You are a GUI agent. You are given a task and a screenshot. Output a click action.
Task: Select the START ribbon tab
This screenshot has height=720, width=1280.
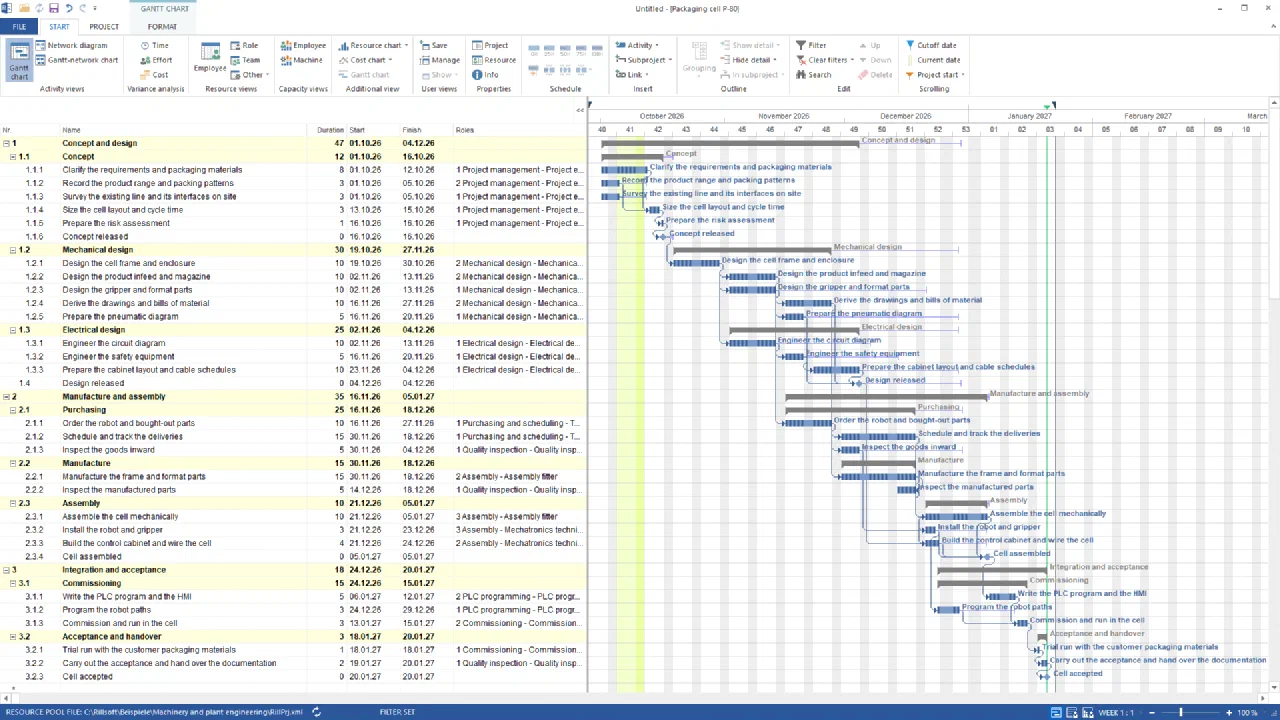59,27
